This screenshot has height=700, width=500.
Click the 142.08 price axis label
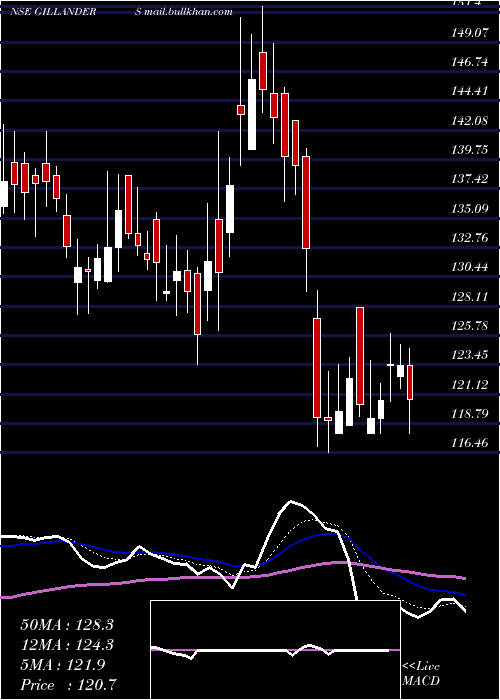tap(470, 120)
